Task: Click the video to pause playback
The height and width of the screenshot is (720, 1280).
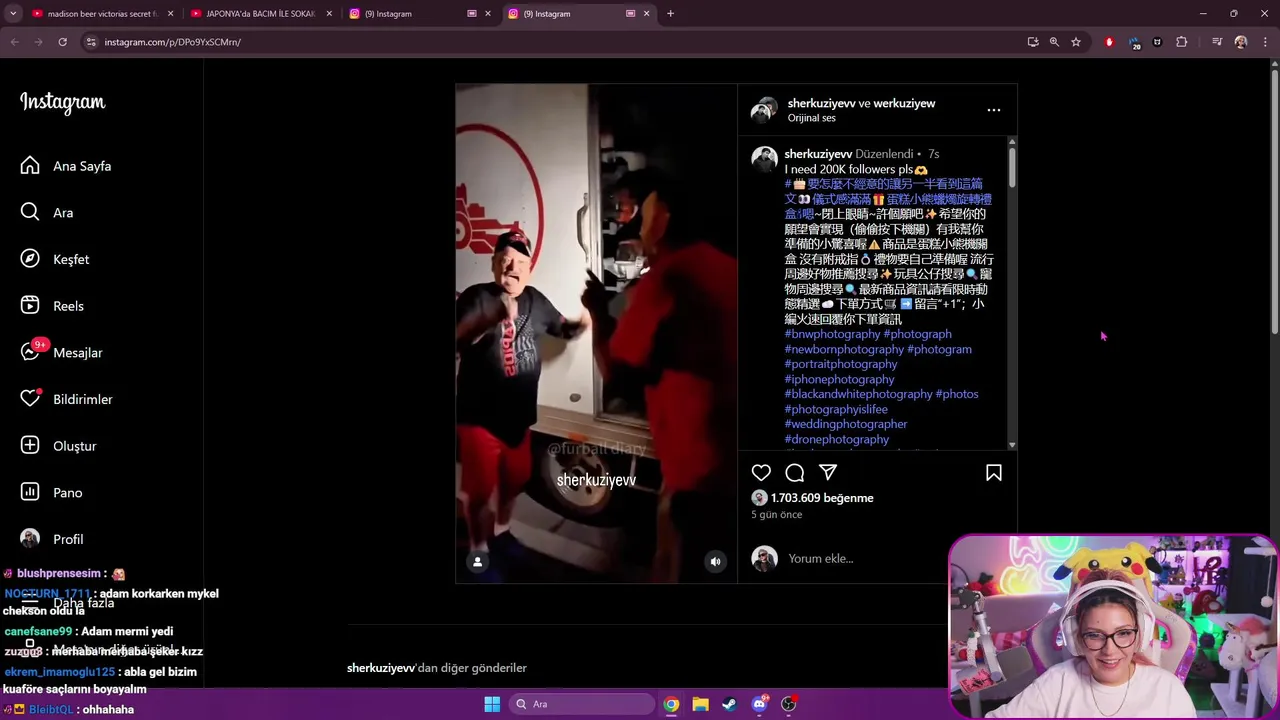Action: [596, 333]
